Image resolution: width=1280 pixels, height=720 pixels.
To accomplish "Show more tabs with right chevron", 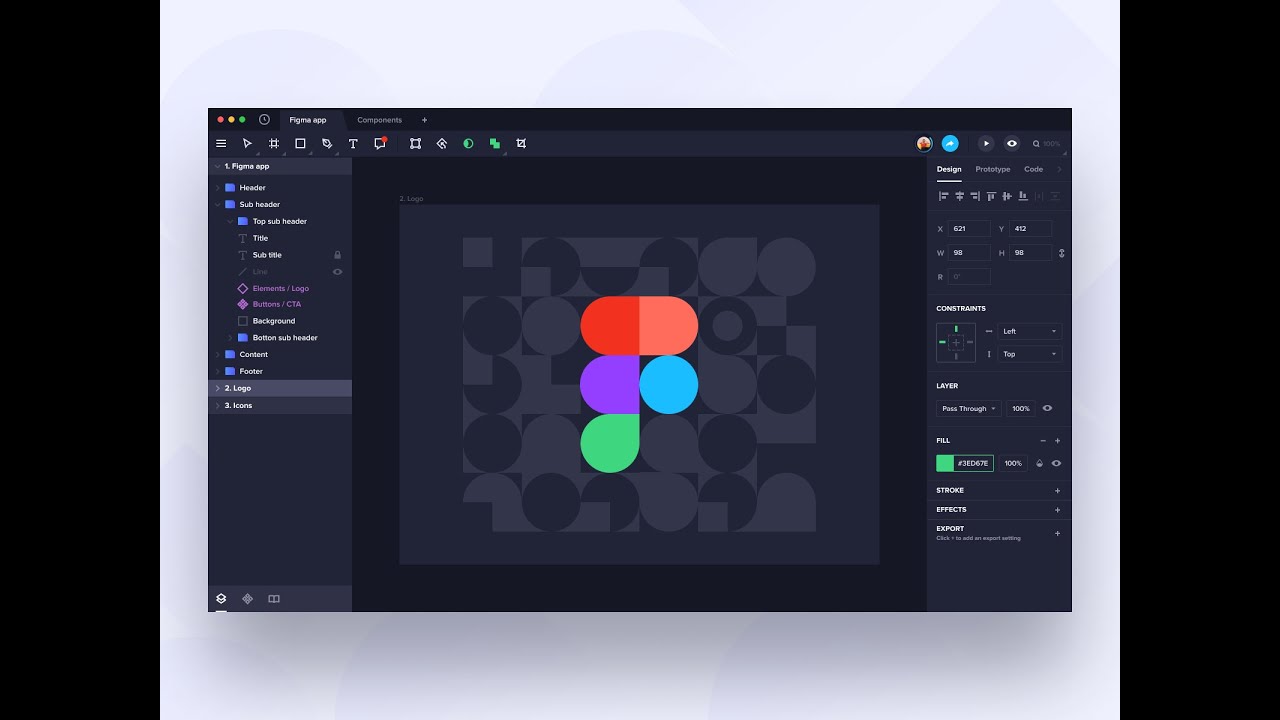I will pyautogui.click(x=1059, y=170).
